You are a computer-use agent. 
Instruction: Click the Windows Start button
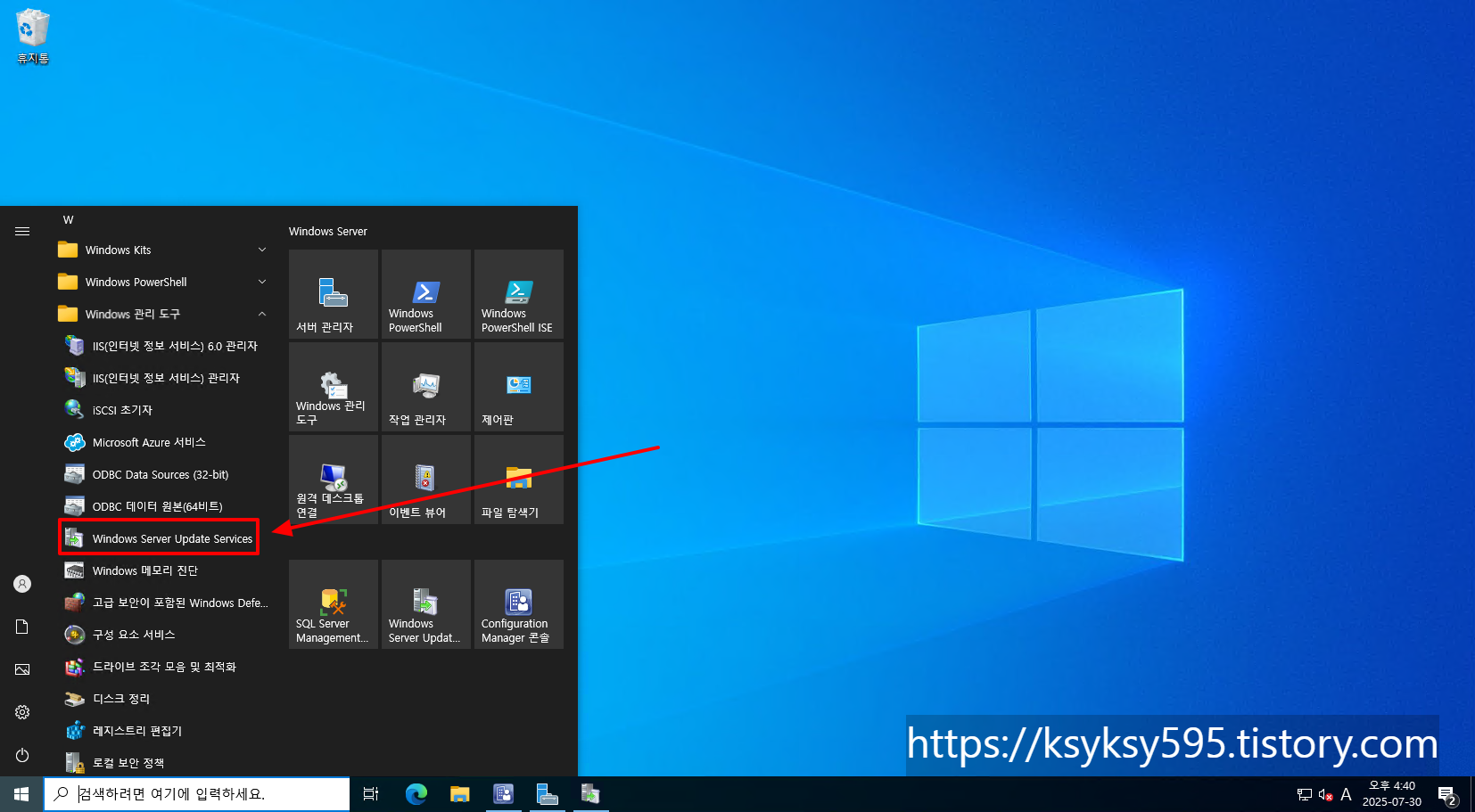tap(21, 794)
